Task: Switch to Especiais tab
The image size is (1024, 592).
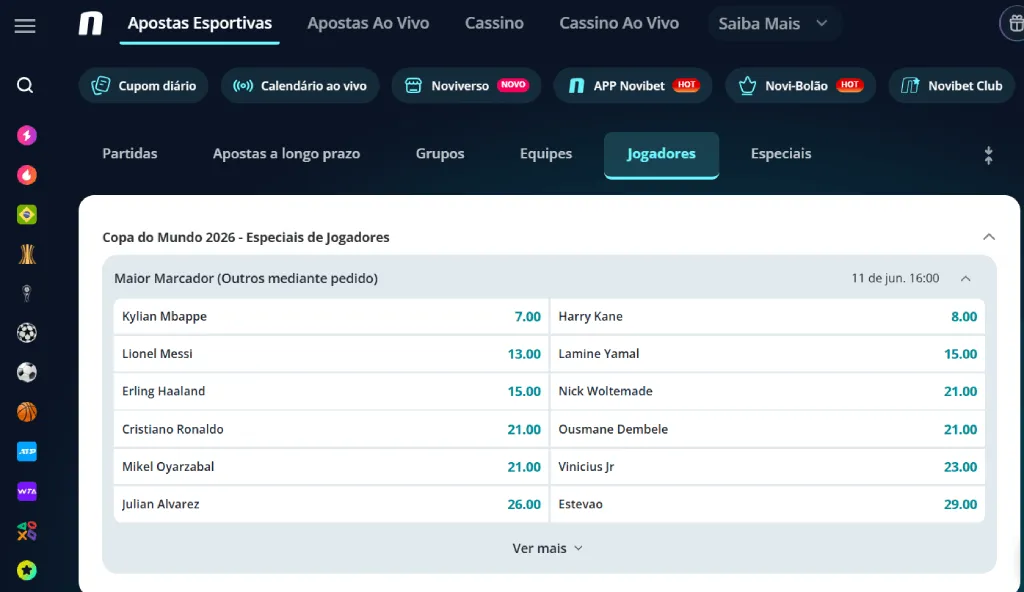Action: point(781,154)
